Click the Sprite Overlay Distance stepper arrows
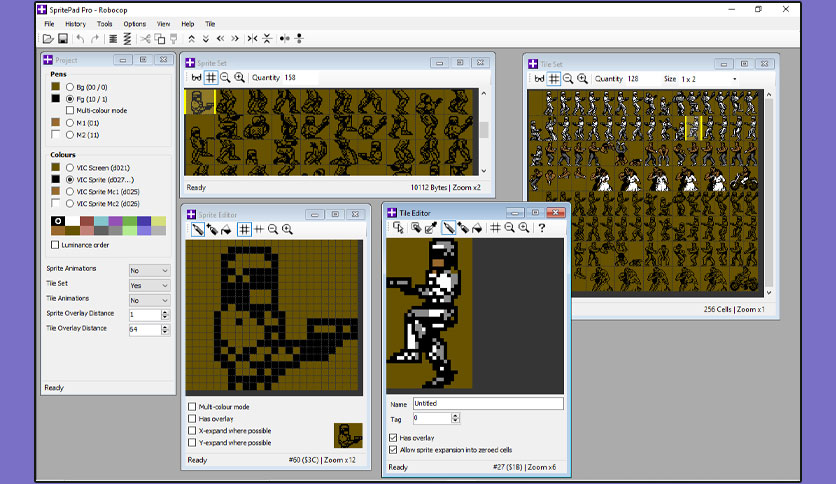This screenshot has height=484, width=836. click(165, 314)
